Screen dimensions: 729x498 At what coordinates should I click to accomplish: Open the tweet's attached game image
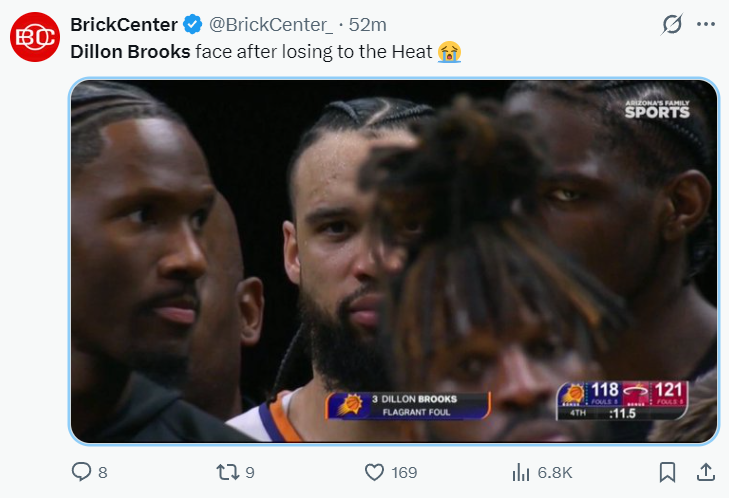(x=393, y=260)
